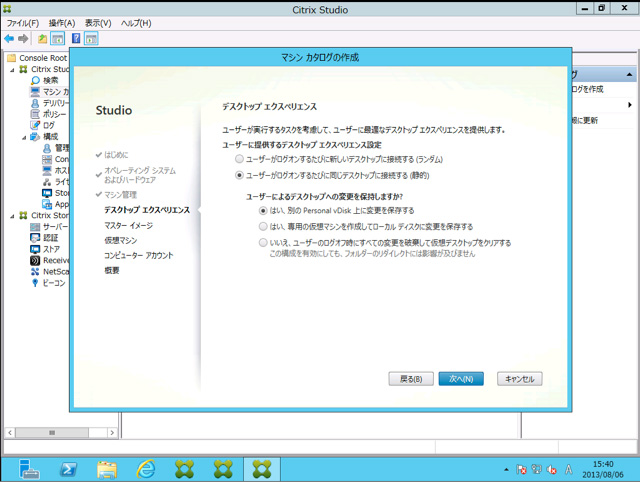Viewport: 640px width, 482px height.
Task: Open Server Manager from taskbar
Action: coord(29,469)
